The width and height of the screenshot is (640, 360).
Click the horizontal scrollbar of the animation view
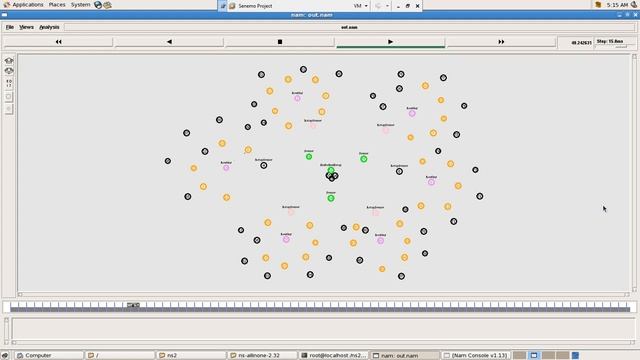(x=323, y=294)
